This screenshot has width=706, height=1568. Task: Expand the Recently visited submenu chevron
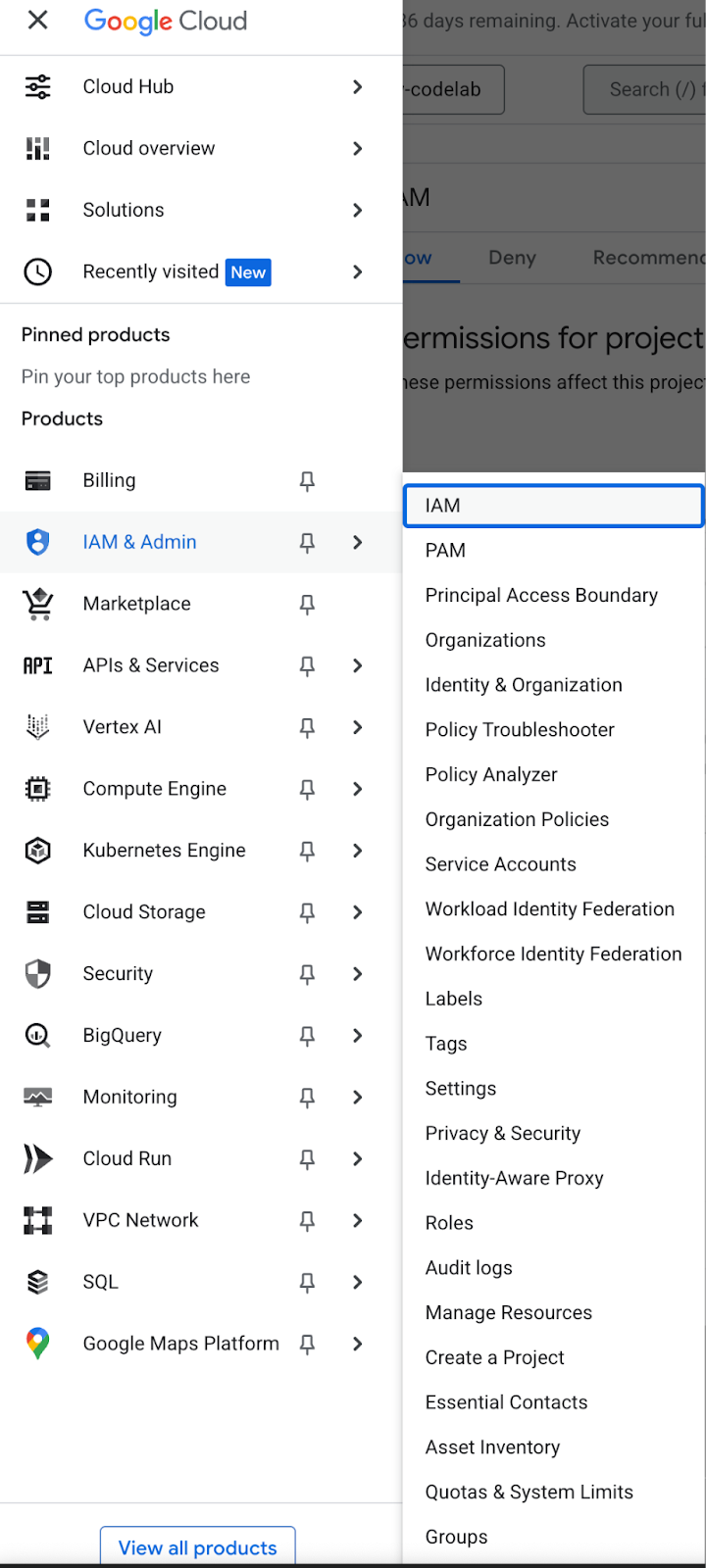tap(358, 272)
